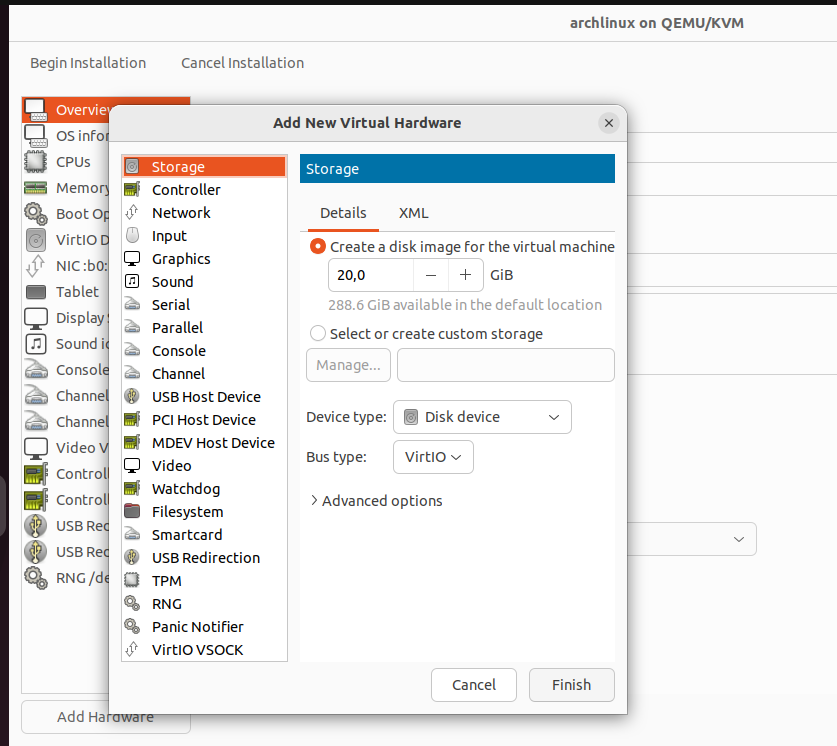837x746 pixels.
Task: Open the Device type dropdown
Action: pos(482,417)
